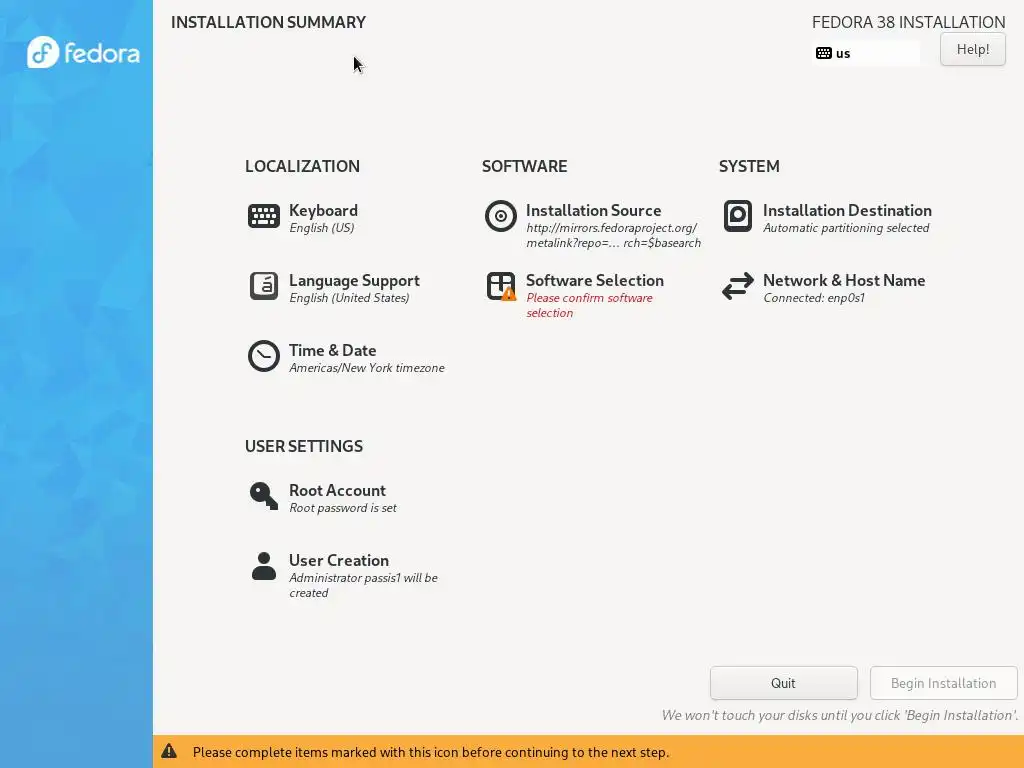Open User Creation settings
This screenshot has height=768, width=1024.
click(x=339, y=560)
